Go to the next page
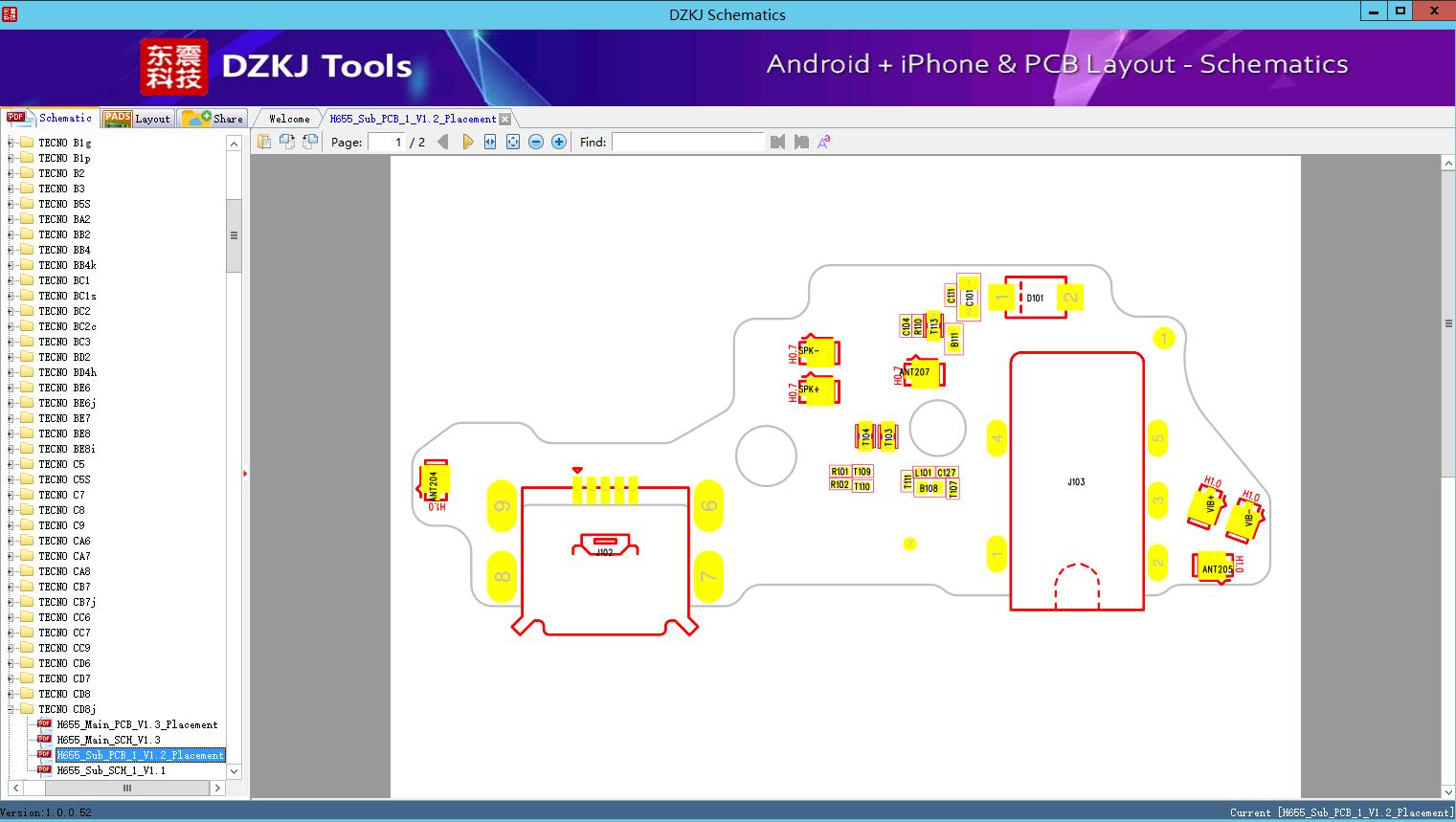The height and width of the screenshot is (822, 1456). 468,142
